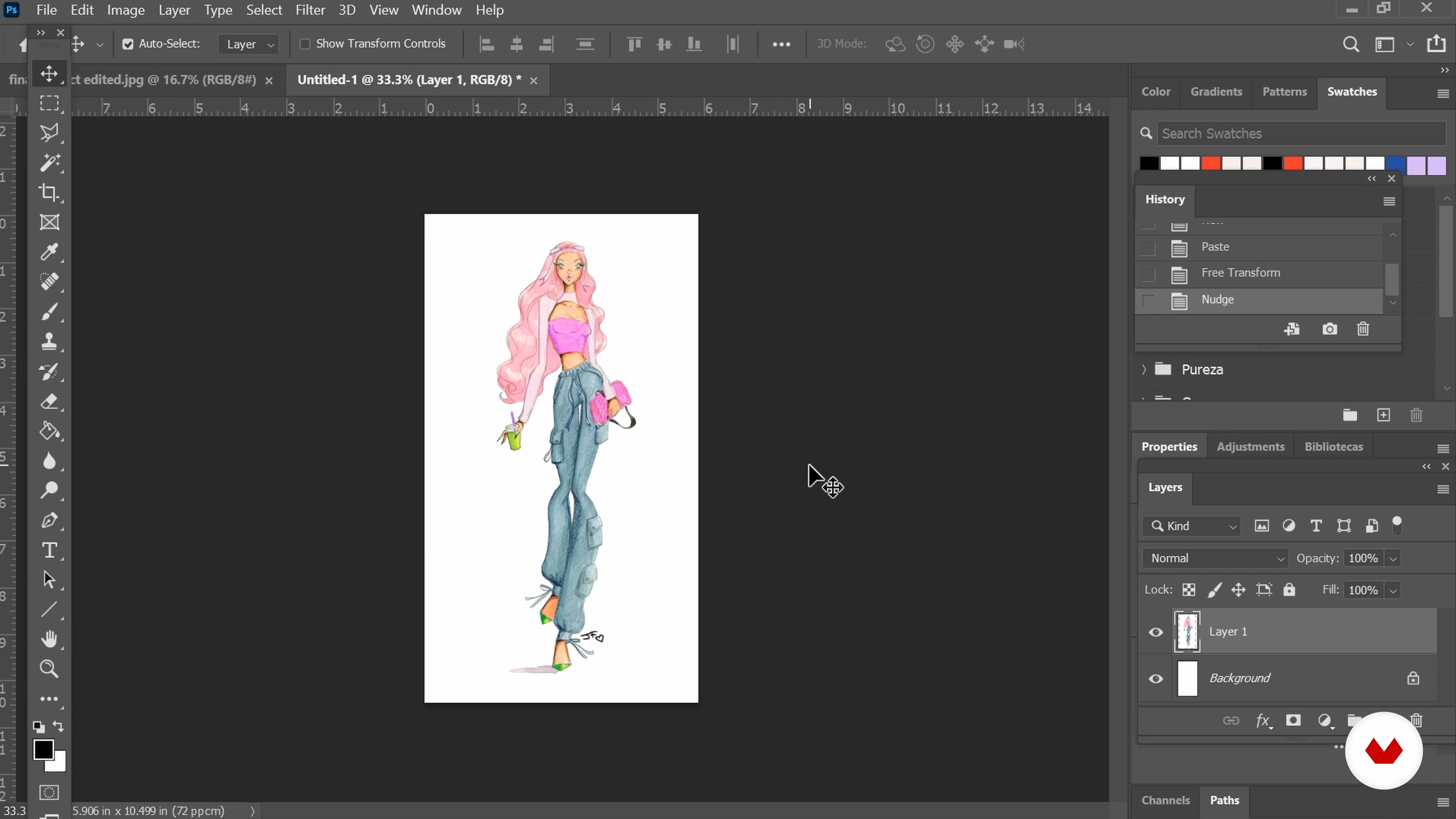Image resolution: width=1456 pixels, height=819 pixels.
Task: Open the Opacity slider dropdown
Action: (x=1393, y=559)
